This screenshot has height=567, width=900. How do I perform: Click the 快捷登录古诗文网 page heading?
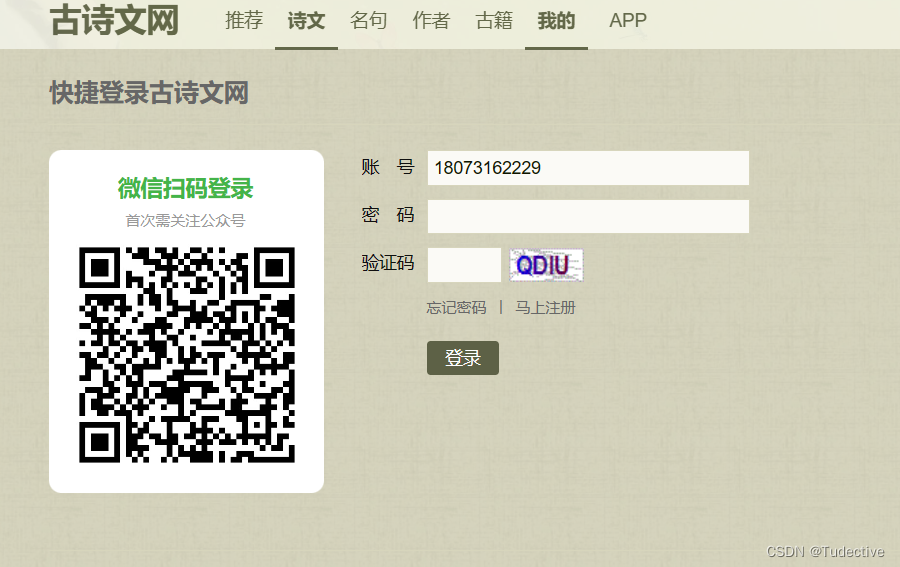(x=149, y=92)
